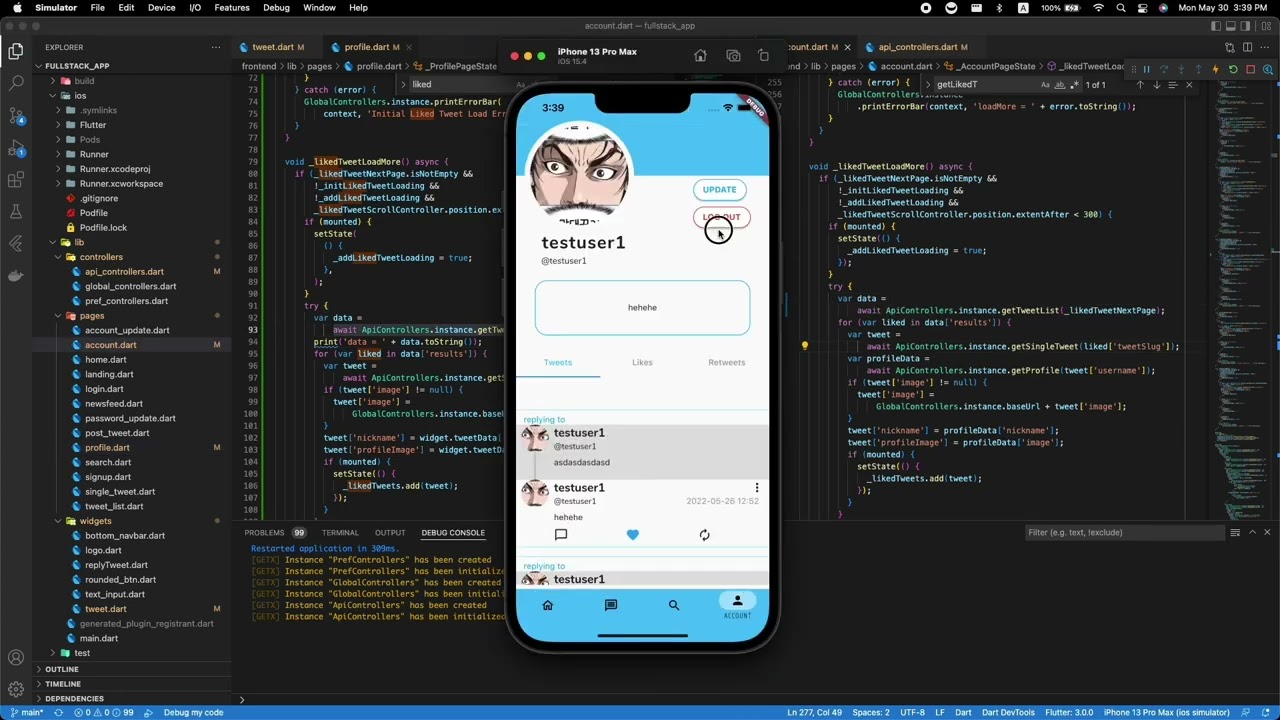
Task: Open the Testing flask icon view
Action: click(16, 212)
